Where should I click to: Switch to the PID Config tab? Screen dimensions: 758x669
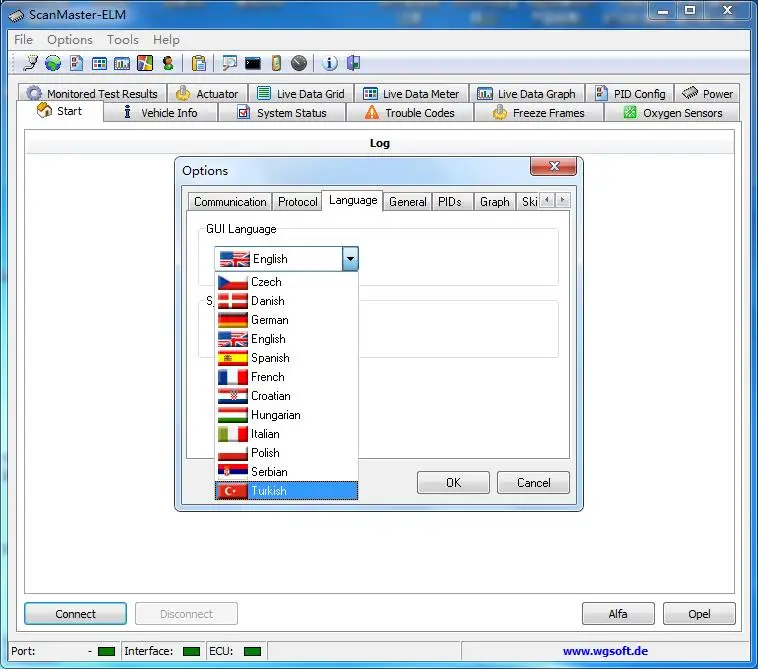(630, 93)
